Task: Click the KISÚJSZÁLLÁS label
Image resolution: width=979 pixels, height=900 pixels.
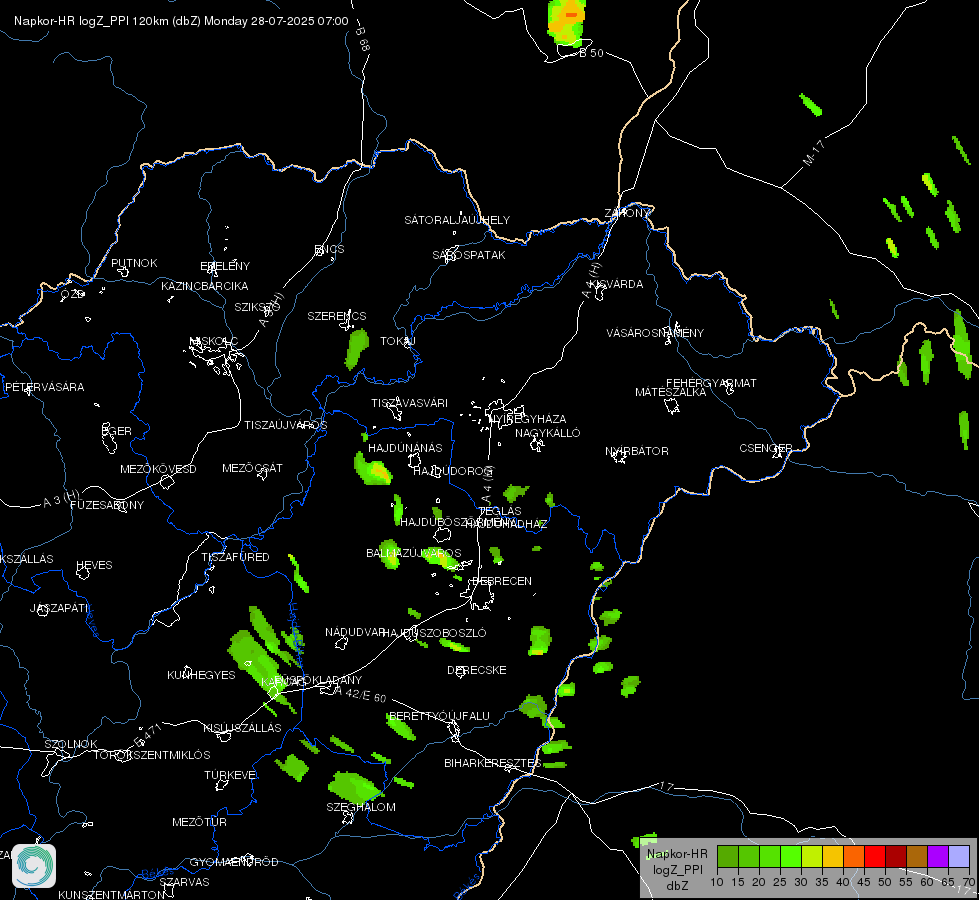Action: pyautogui.click(x=242, y=728)
